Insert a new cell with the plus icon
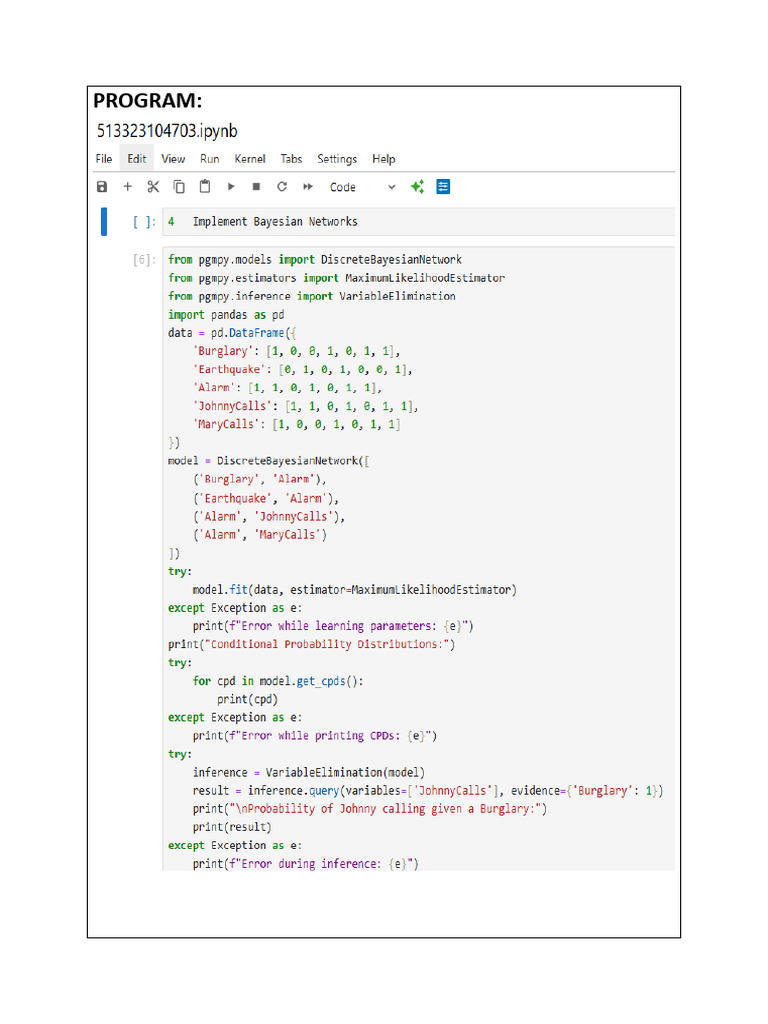Image resolution: width=768 pixels, height=1024 pixels. coord(127,187)
